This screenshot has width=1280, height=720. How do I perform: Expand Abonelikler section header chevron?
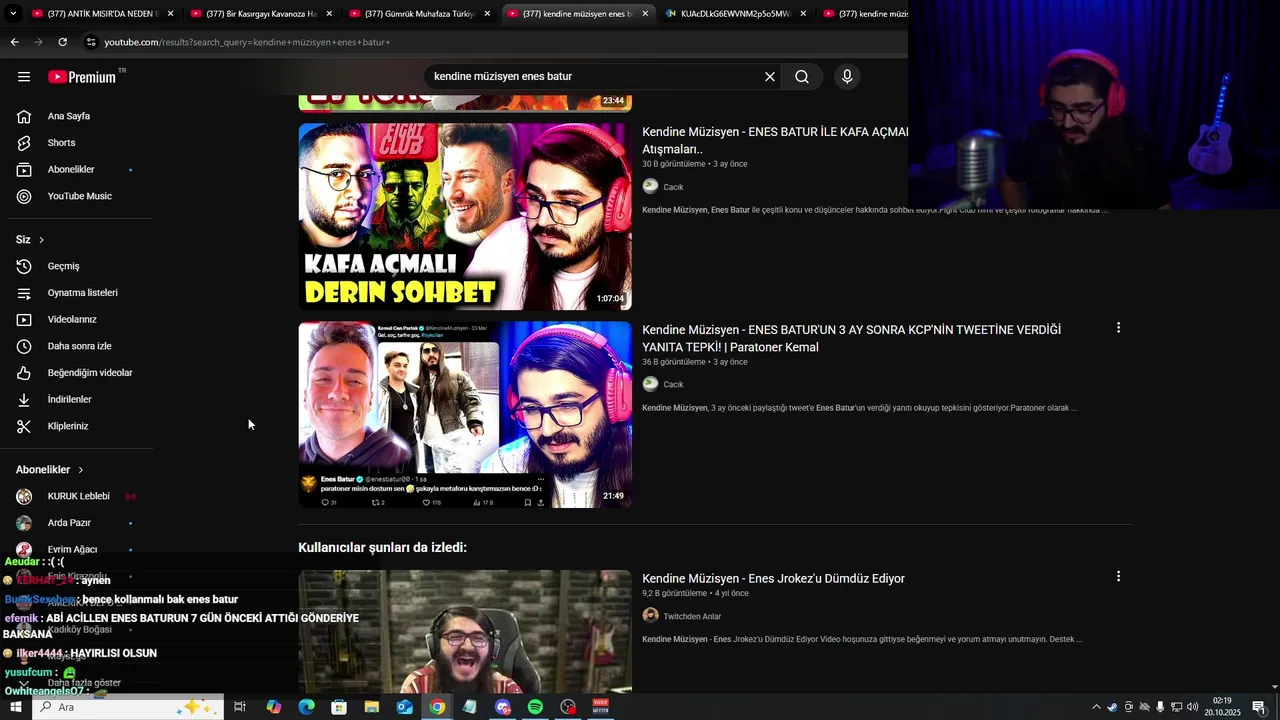[x=81, y=470]
